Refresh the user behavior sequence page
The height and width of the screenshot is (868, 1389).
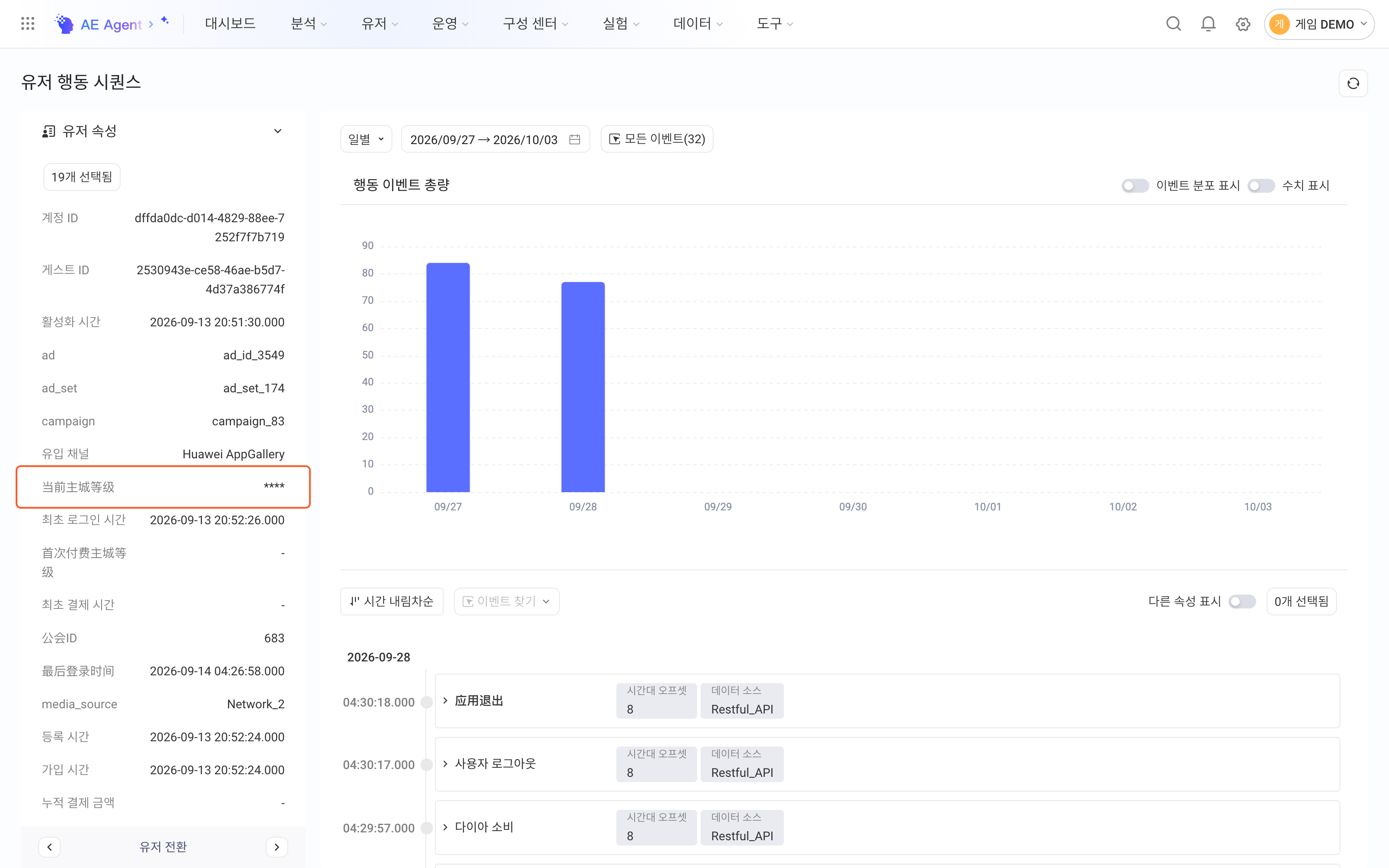(1353, 83)
